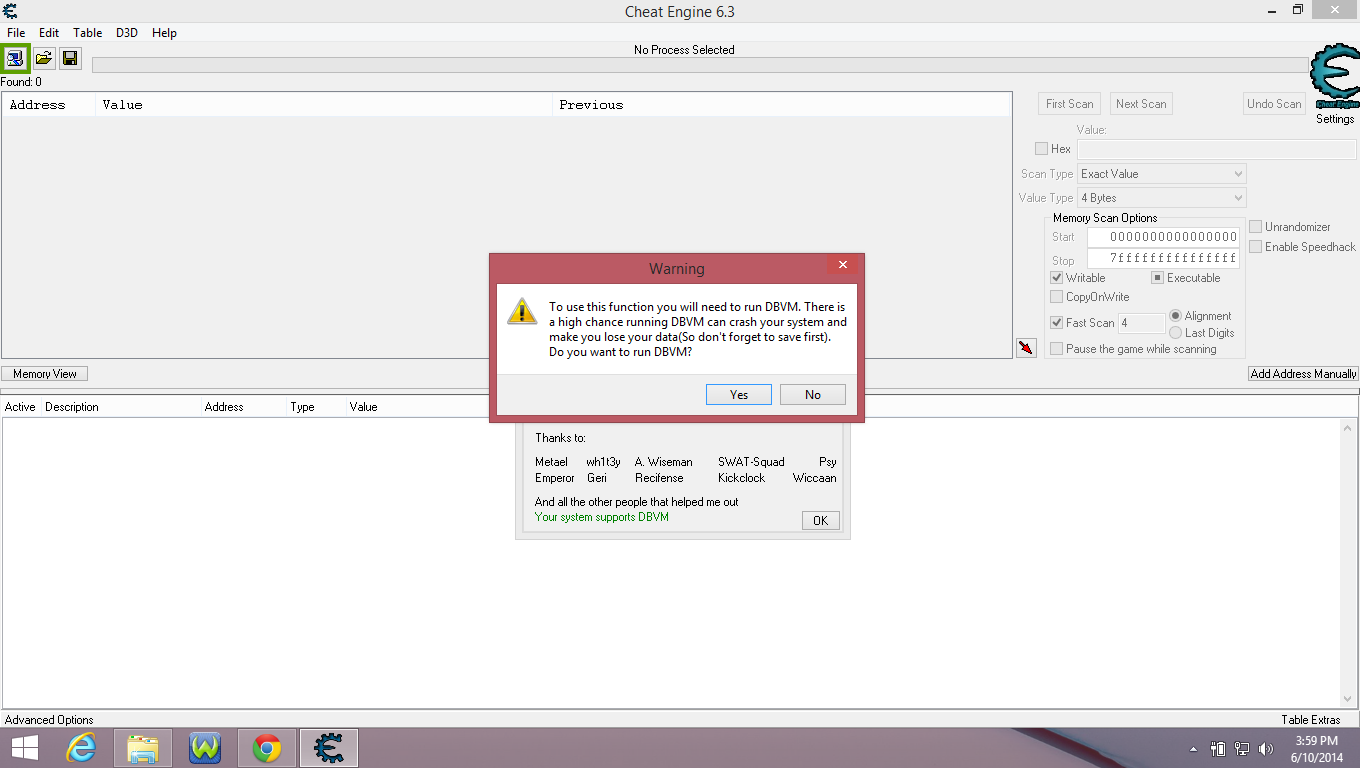Click Cheat Engine title bar icon
Image resolution: width=1360 pixels, height=768 pixels.
[x=10, y=11]
